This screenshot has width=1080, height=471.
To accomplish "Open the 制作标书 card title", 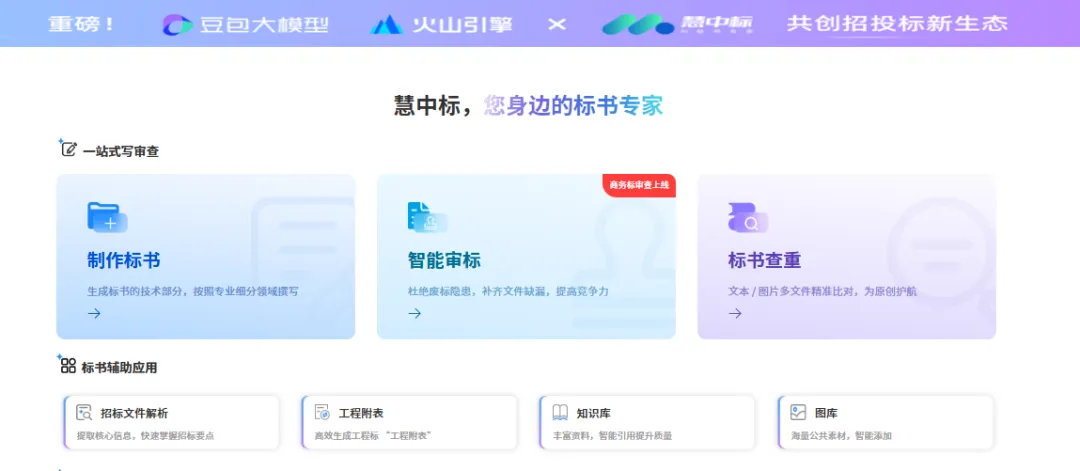I will pos(124,261).
